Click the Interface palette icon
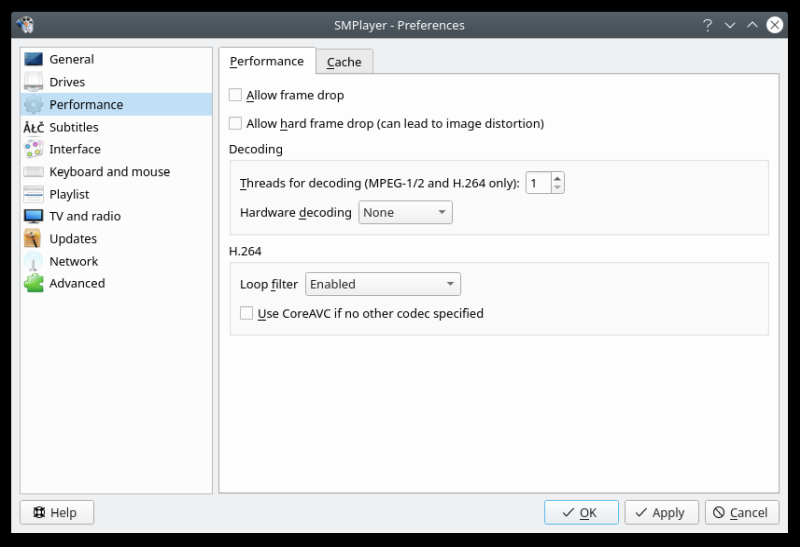 coord(34,149)
